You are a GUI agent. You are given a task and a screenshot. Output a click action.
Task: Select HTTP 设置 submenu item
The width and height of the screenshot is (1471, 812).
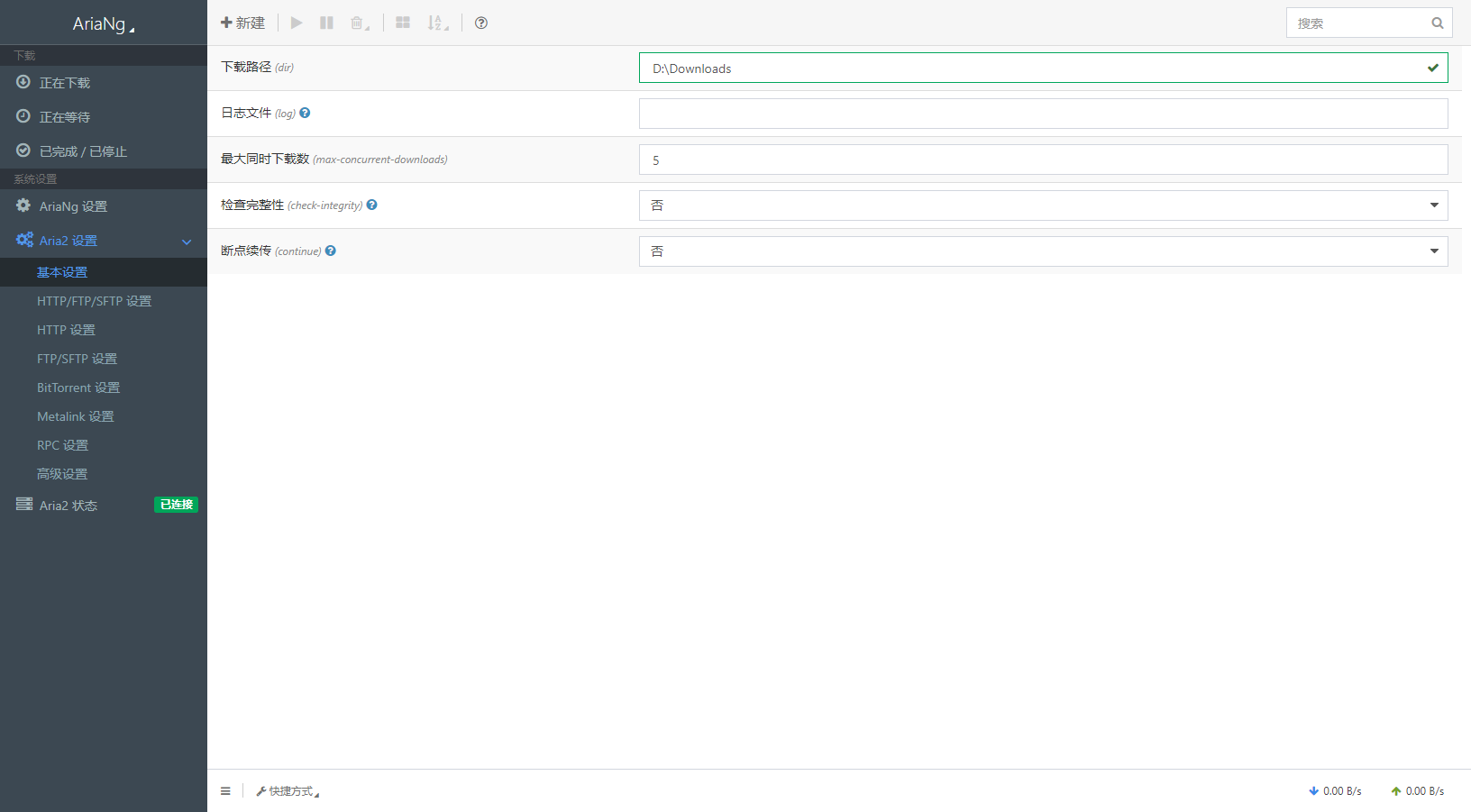click(x=104, y=330)
